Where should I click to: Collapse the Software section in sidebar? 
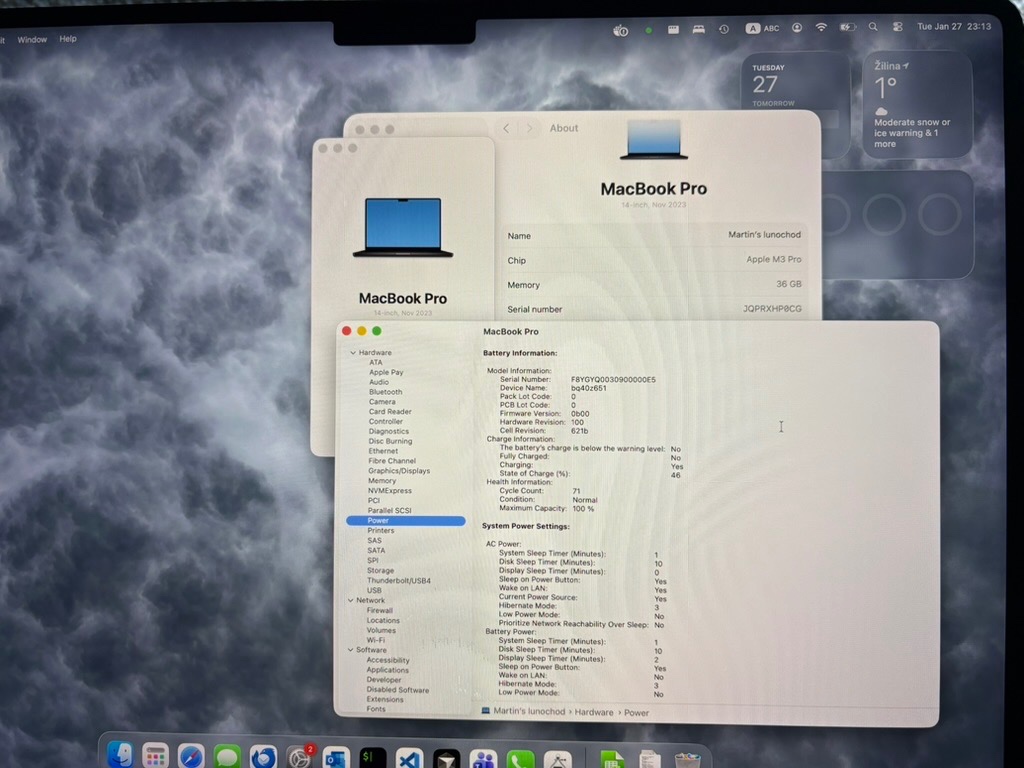click(351, 650)
